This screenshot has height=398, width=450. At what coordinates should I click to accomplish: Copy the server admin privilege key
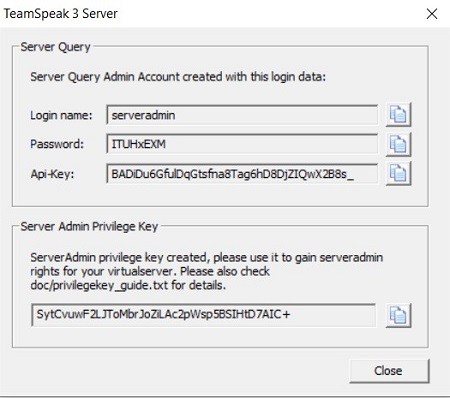(x=398, y=315)
